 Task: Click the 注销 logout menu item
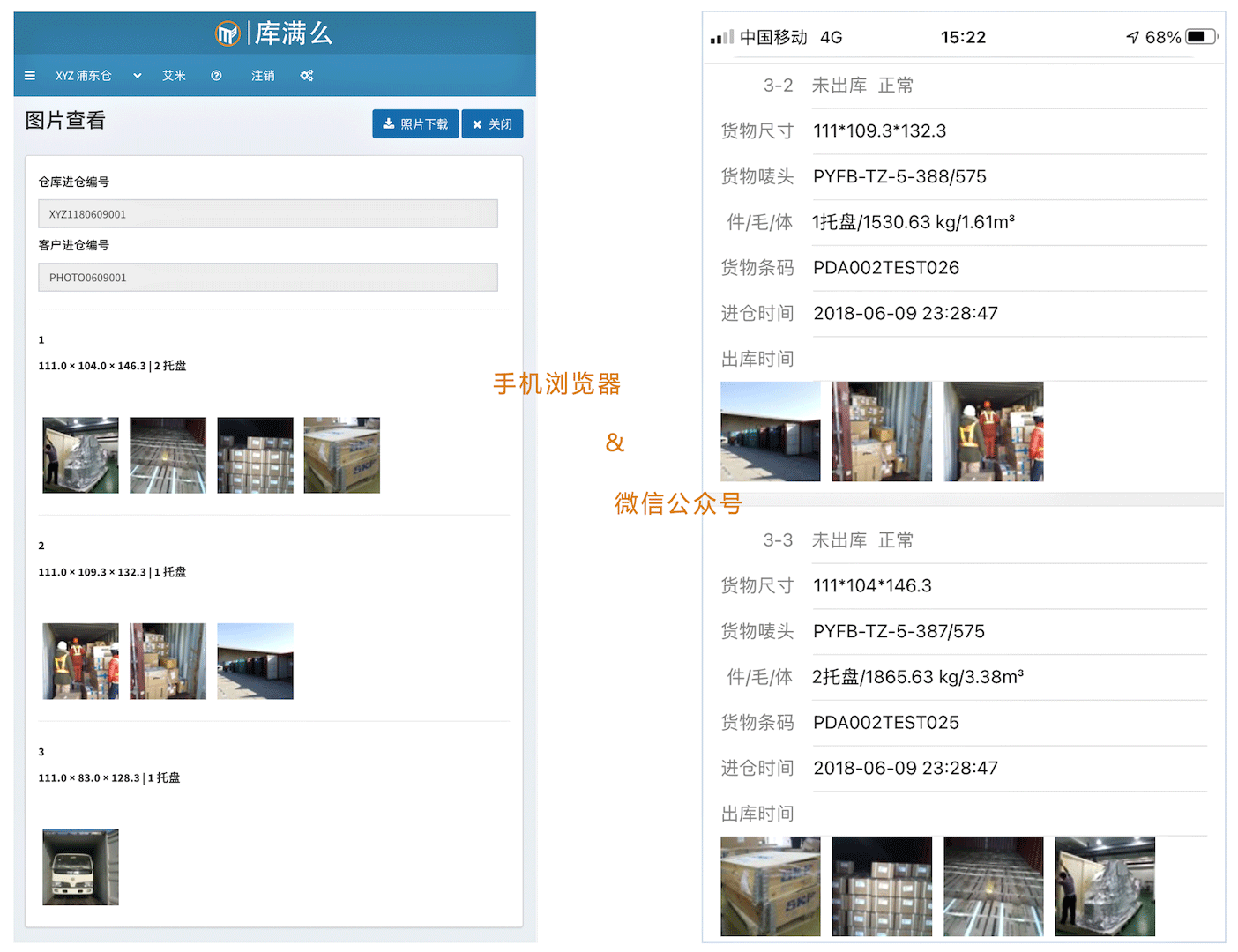263,76
